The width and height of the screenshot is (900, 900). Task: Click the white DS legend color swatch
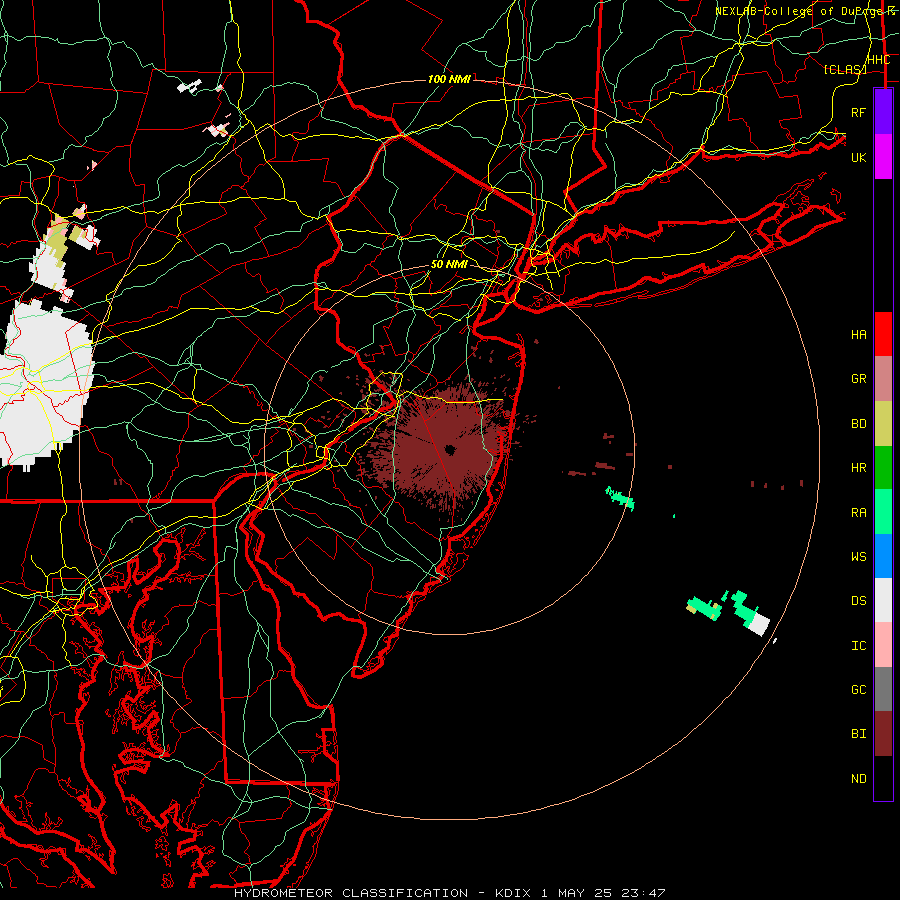click(883, 600)
